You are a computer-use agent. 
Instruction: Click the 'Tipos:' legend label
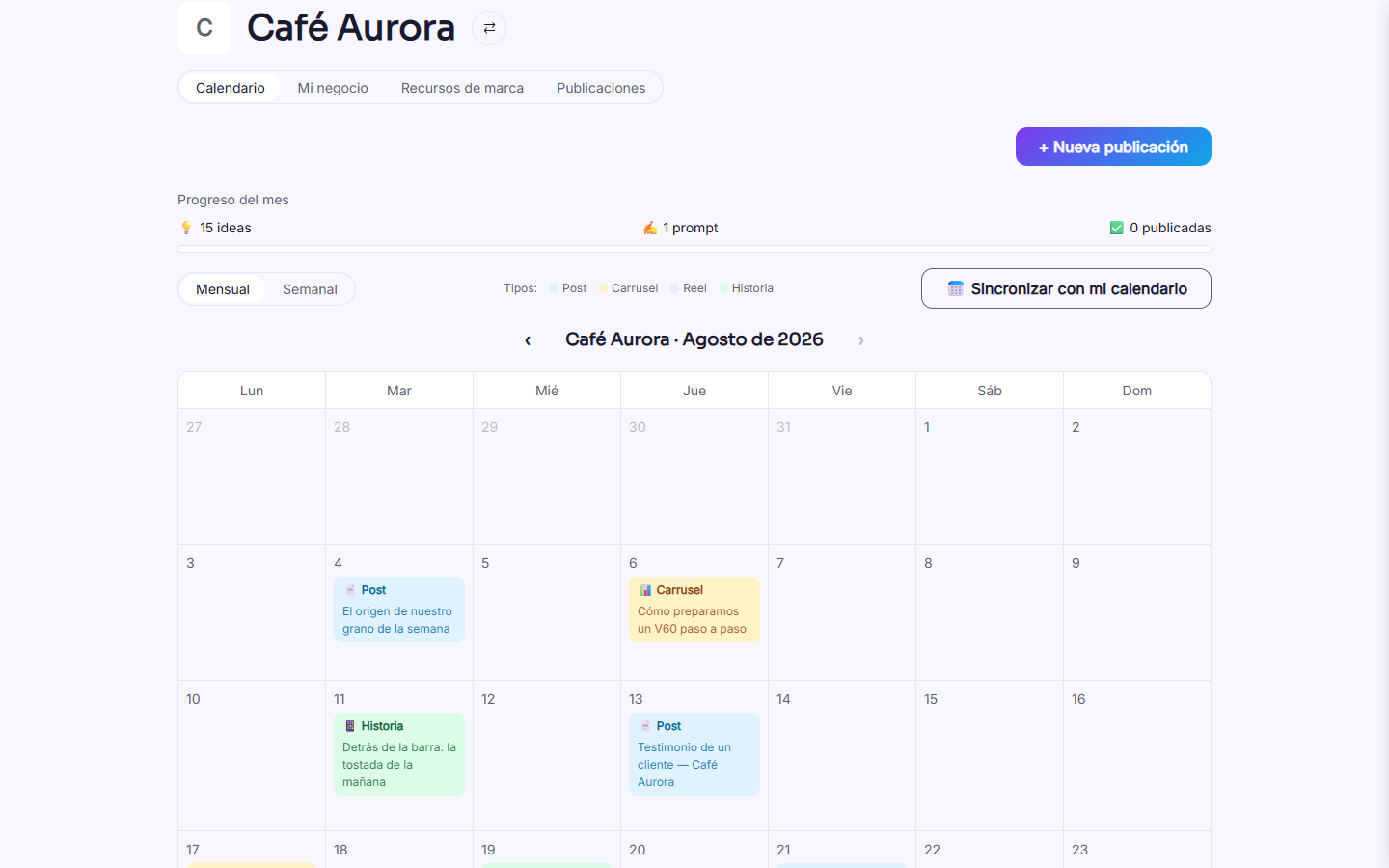(521, 288)
